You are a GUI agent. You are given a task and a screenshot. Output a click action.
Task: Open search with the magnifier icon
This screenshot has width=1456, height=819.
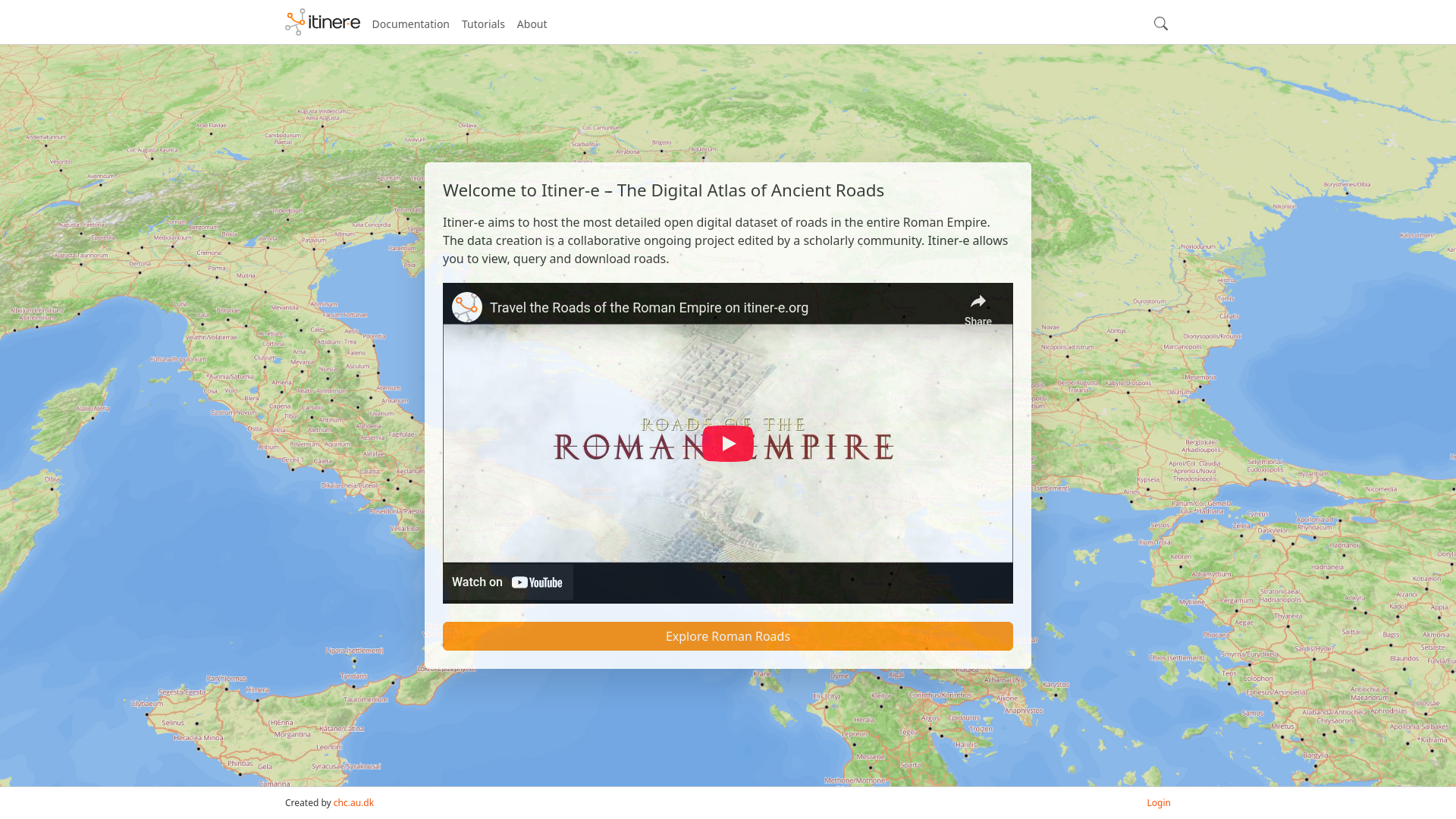click(x=1160, y=24)
